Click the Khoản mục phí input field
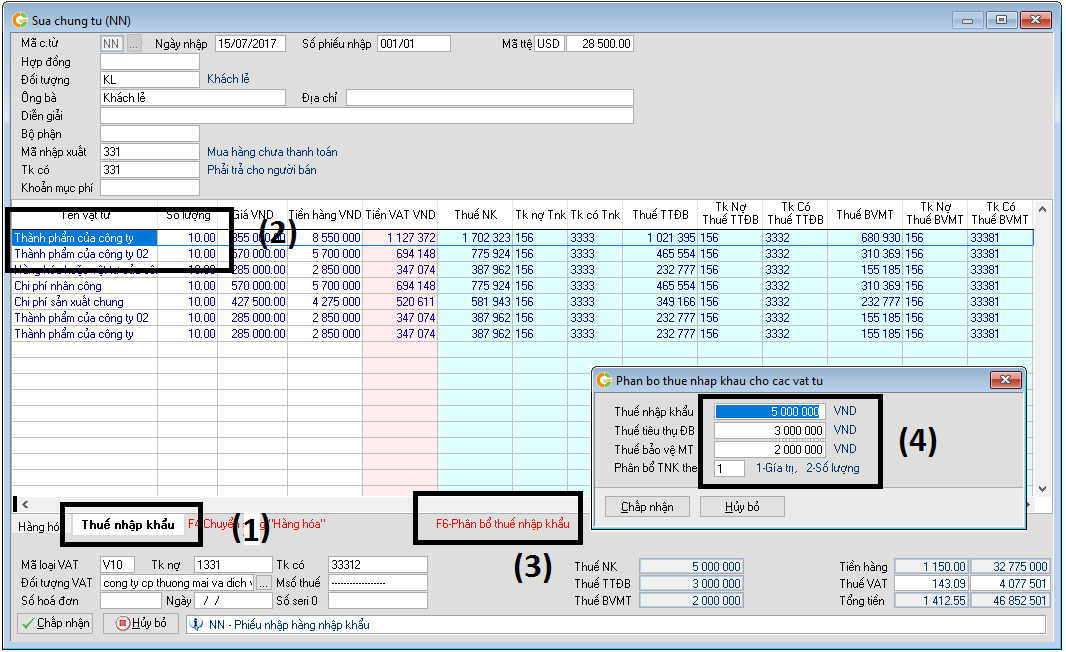This screenshot has width=1066, height=652. pyautogui.click(x=150, y=188)
